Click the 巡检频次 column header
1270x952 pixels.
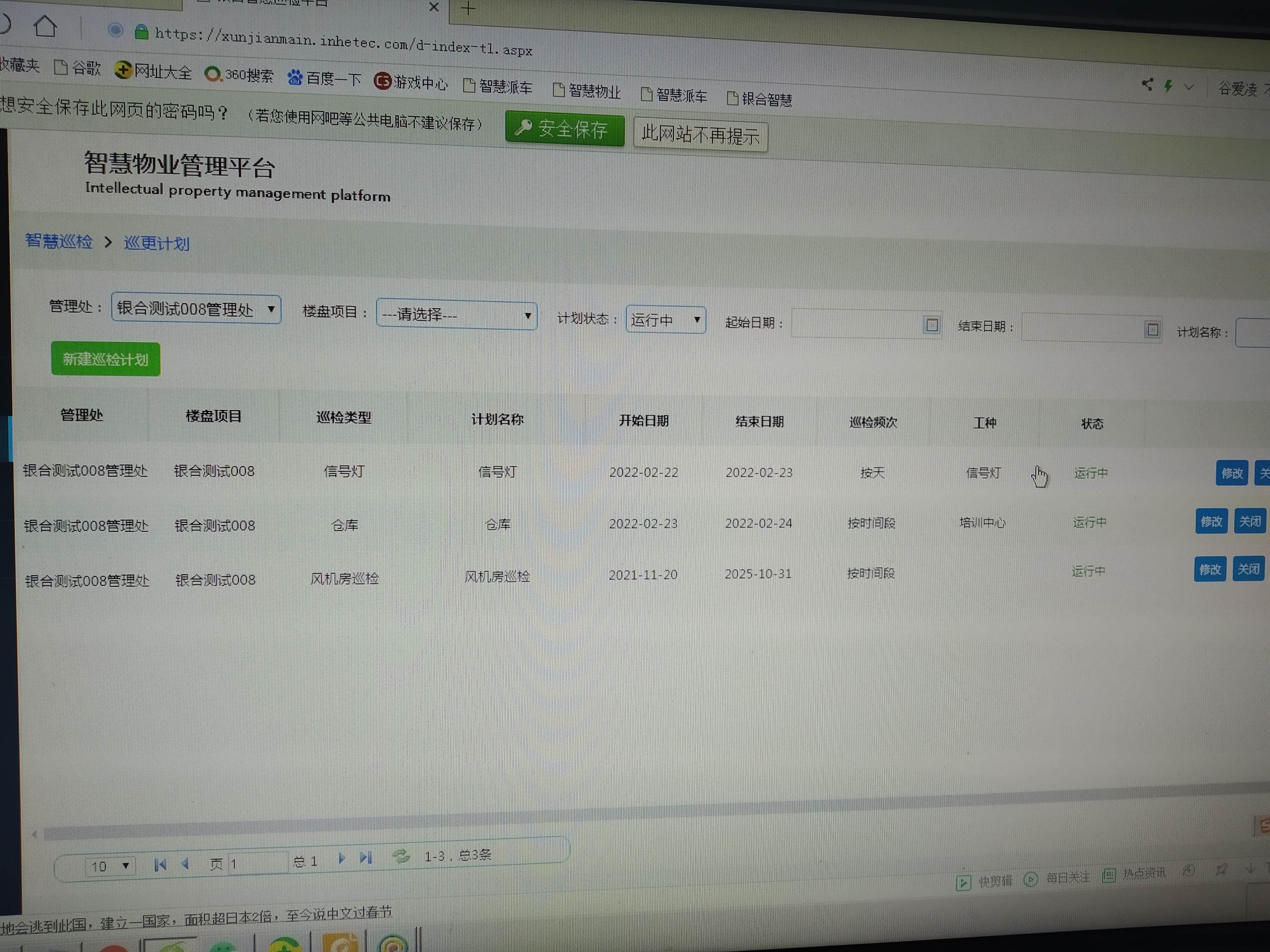[873, 423]
